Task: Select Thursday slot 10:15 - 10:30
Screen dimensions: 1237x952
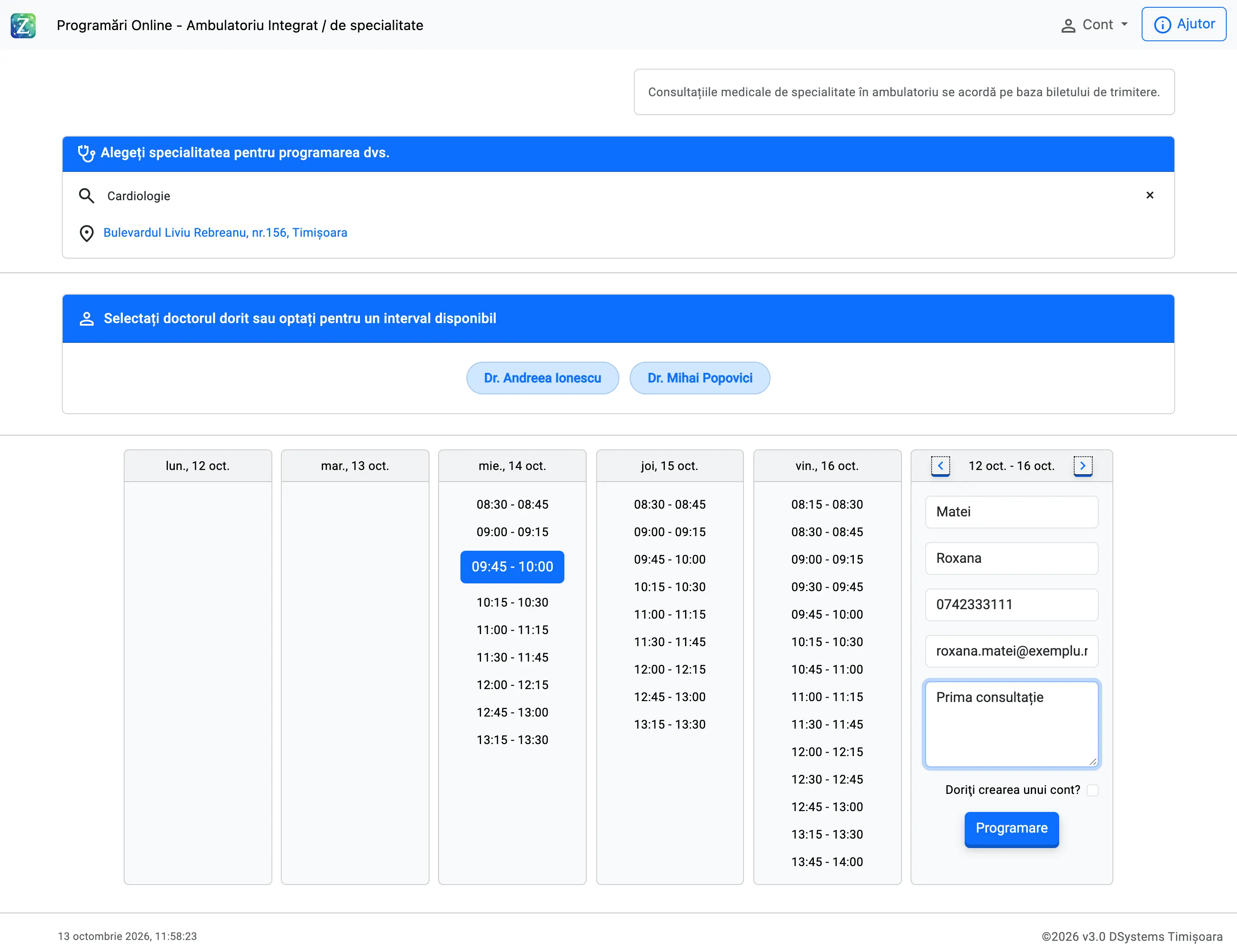Action: [670, 587]
